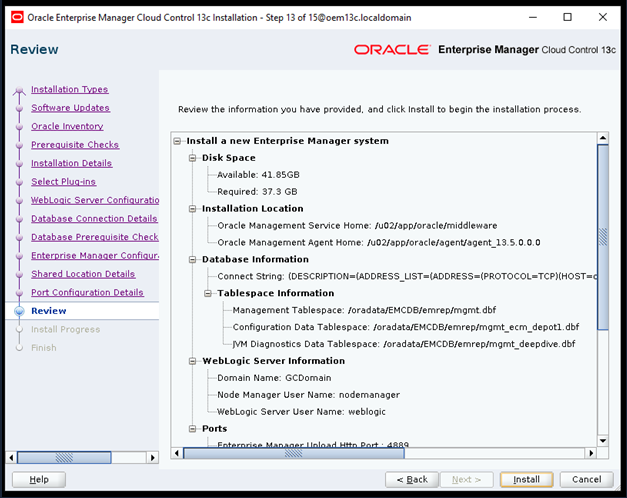The image size is (627, 498).
Task: Maximize the installer window
Action: (567, 17)
